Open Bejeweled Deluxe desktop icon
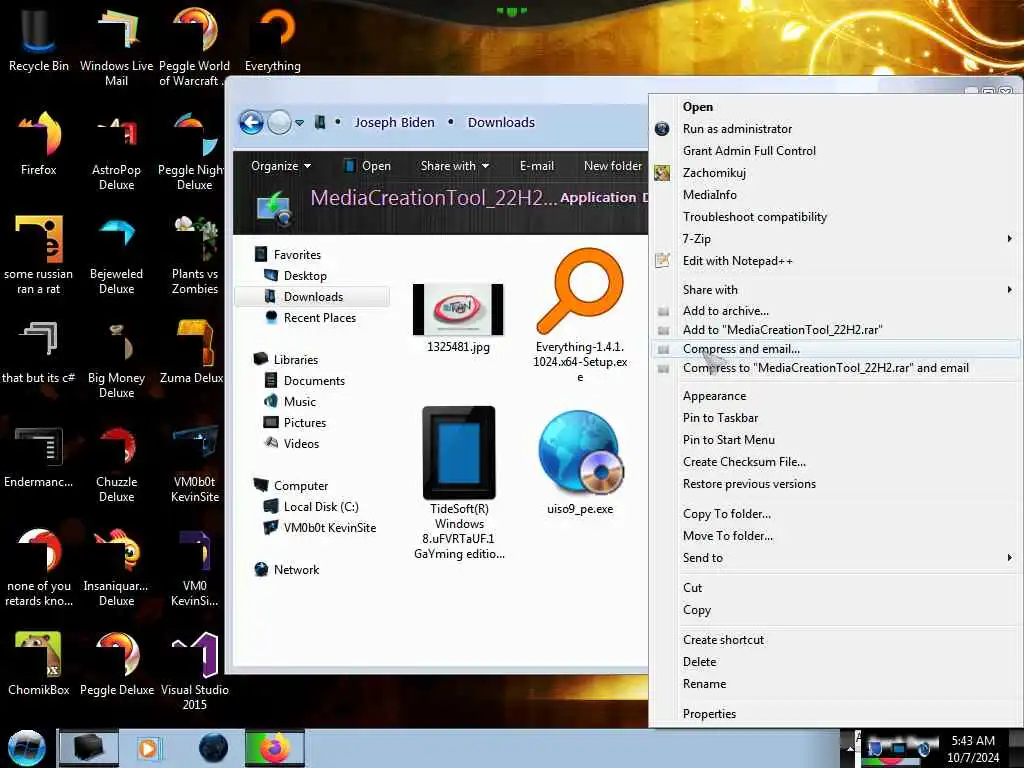The width and height of the screenshot is (1024, 768). (116, 256)
